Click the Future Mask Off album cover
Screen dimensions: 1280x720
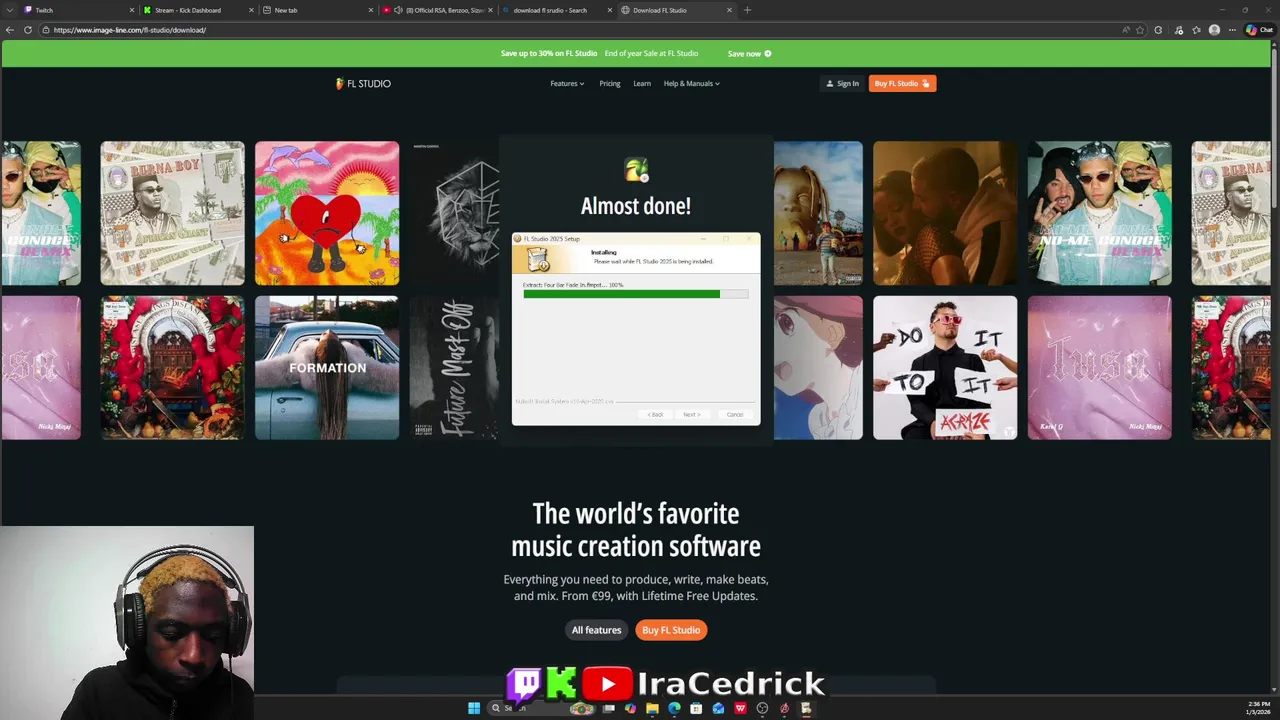455,367
